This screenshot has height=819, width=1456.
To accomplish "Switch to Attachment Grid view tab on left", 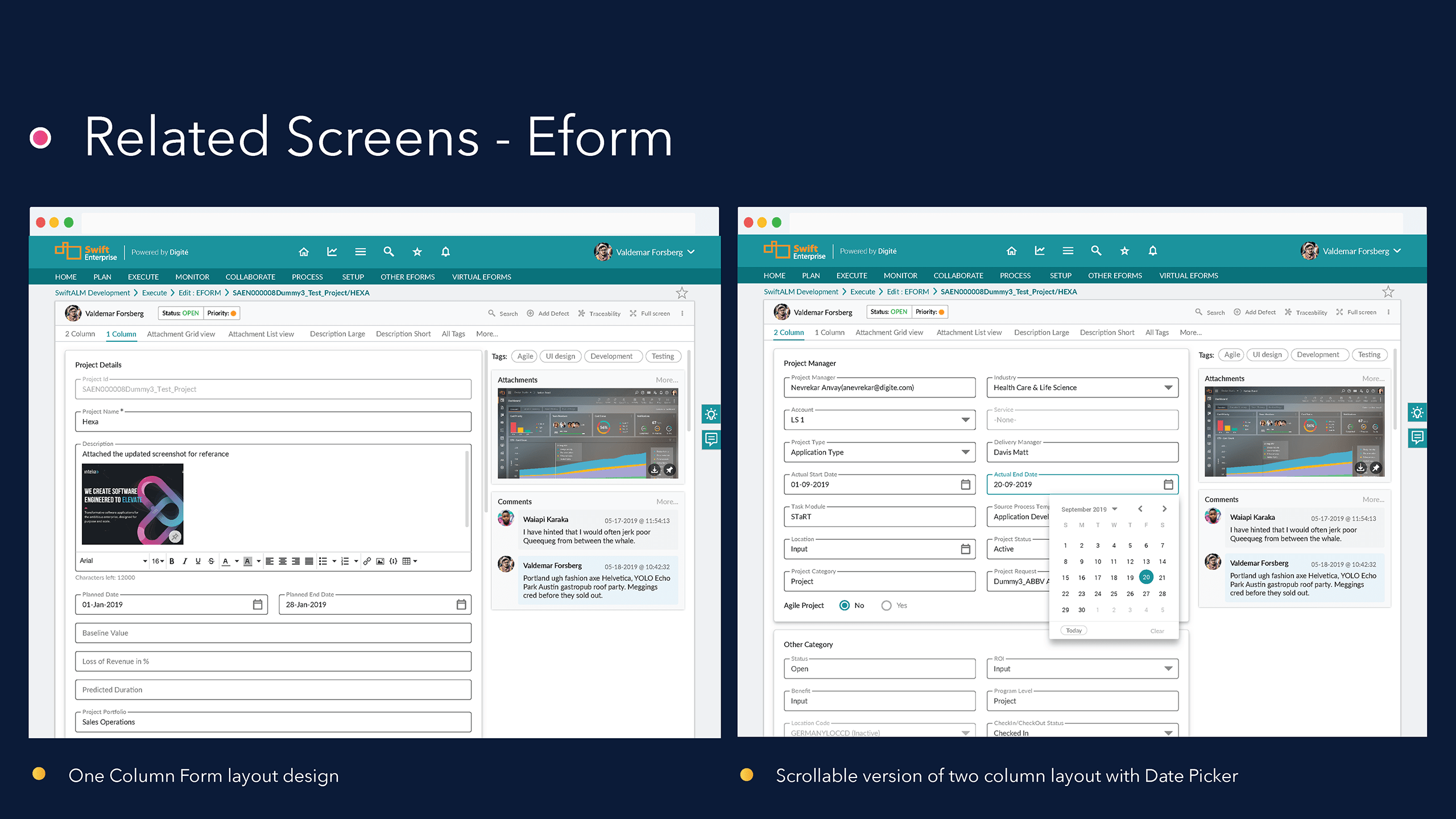I will pyautogui.click(x=181, y=334).
